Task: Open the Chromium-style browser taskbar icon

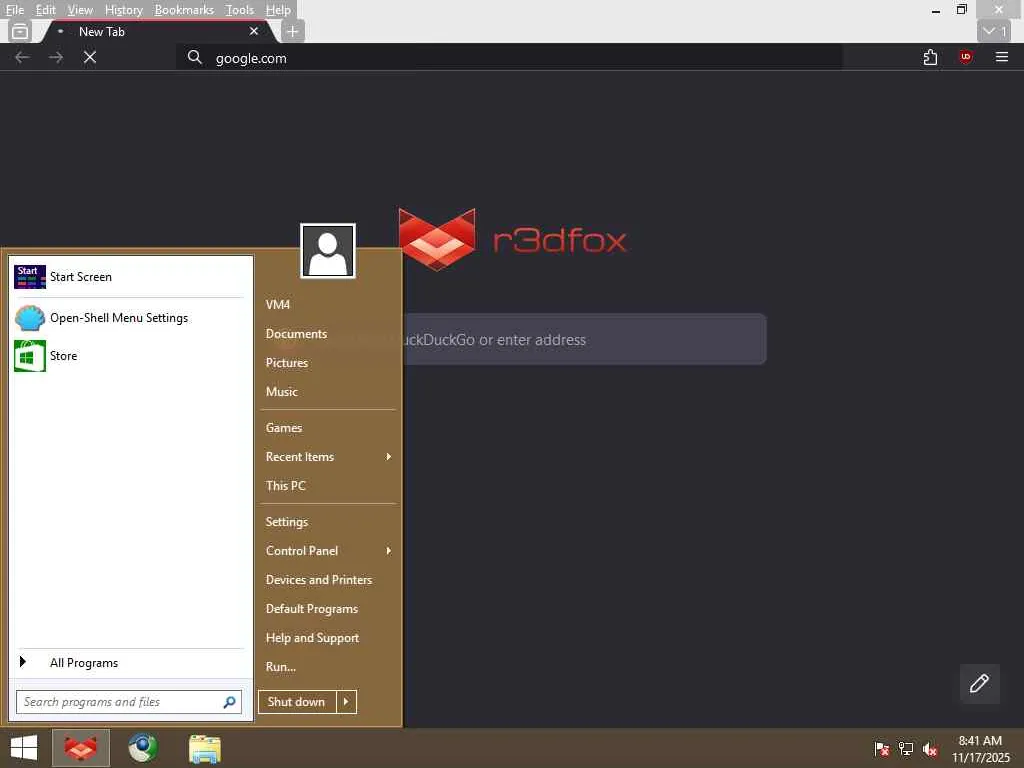Action: 142,748
